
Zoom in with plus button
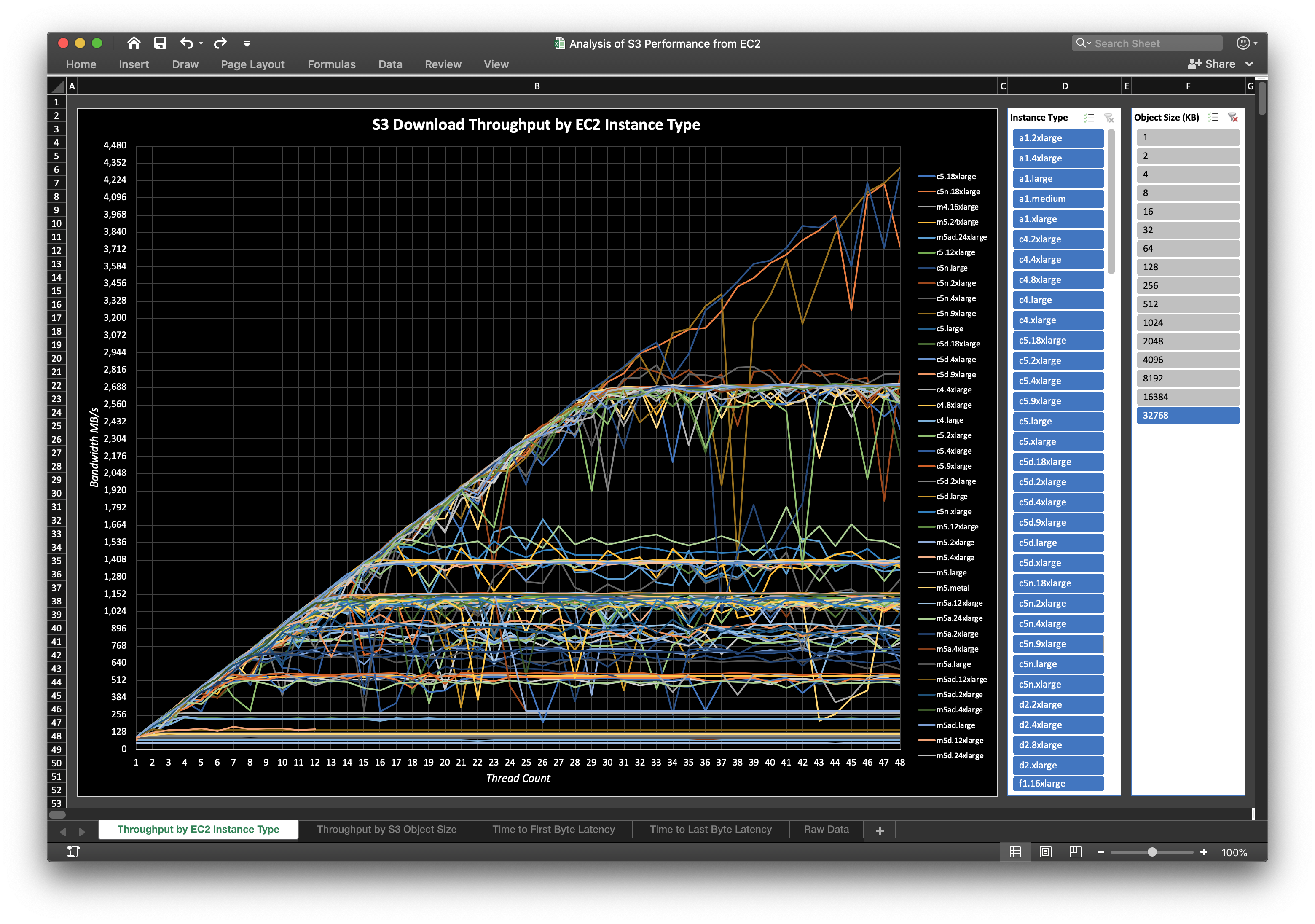(x=1203, y=852)
